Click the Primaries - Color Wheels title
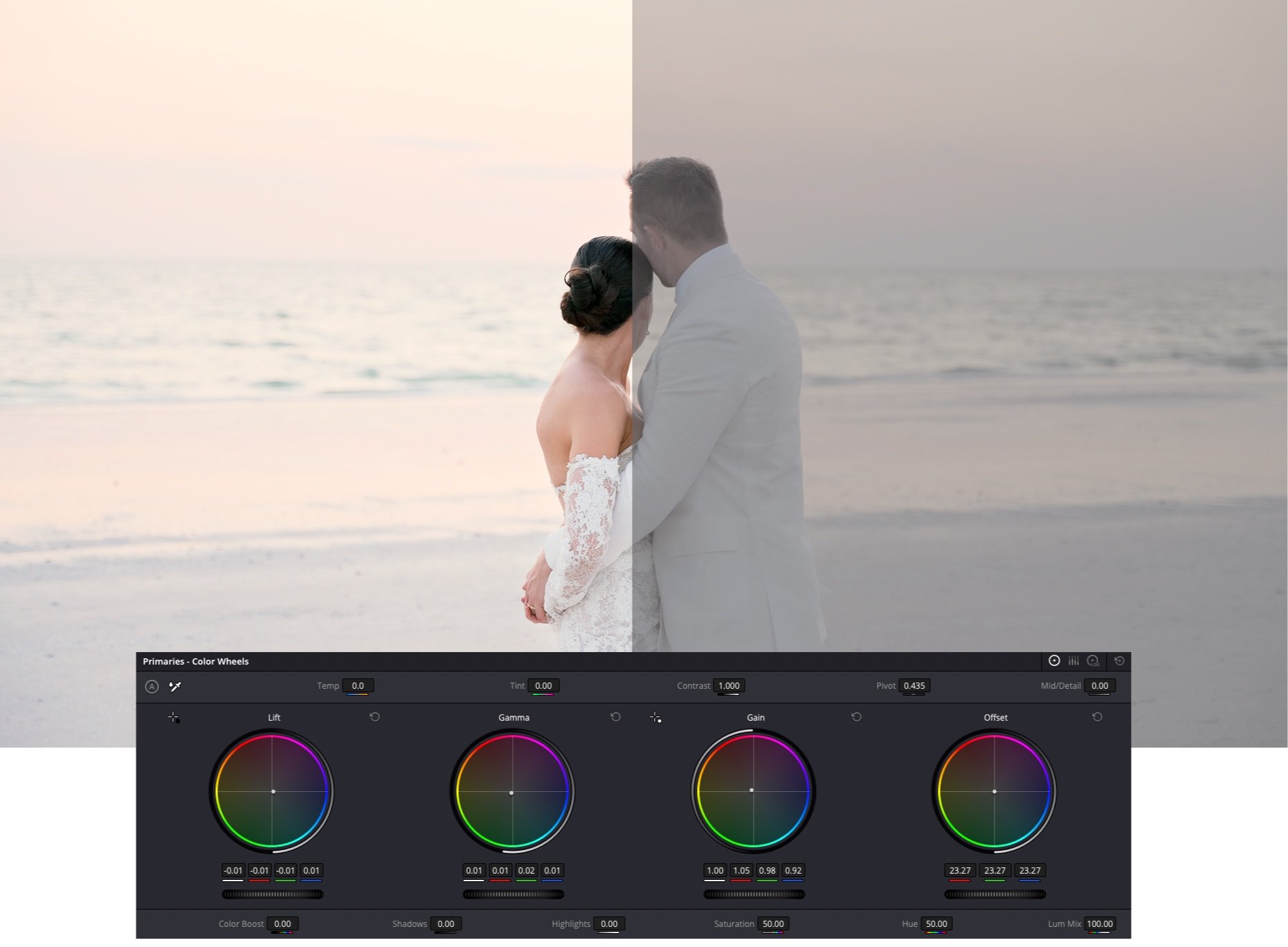Image resolution: width=1288 pixels, height=947 pixels. pyautogui.click(x=196, y=662)
